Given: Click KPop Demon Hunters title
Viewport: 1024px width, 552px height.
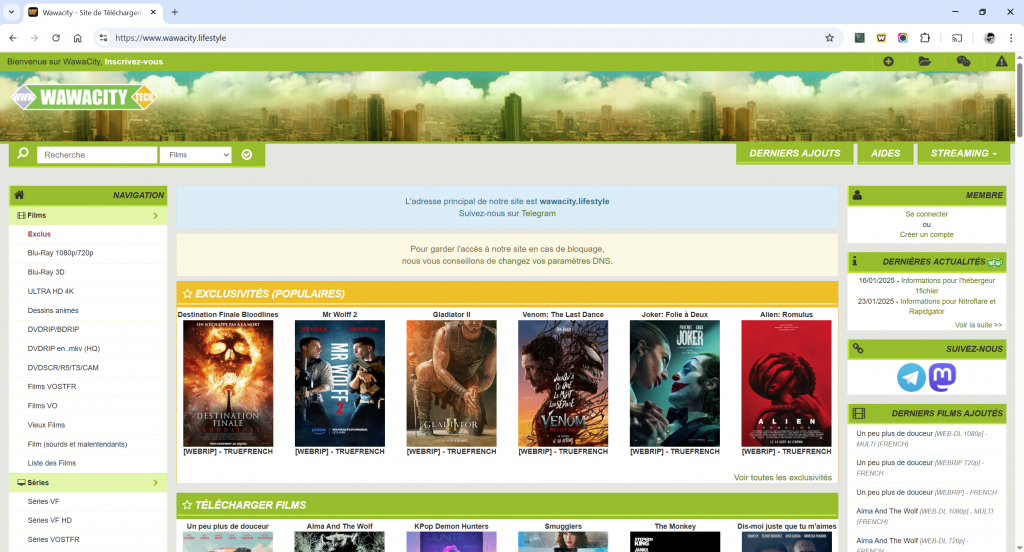Looking at the screenshot, I should [x=451, y=526].
